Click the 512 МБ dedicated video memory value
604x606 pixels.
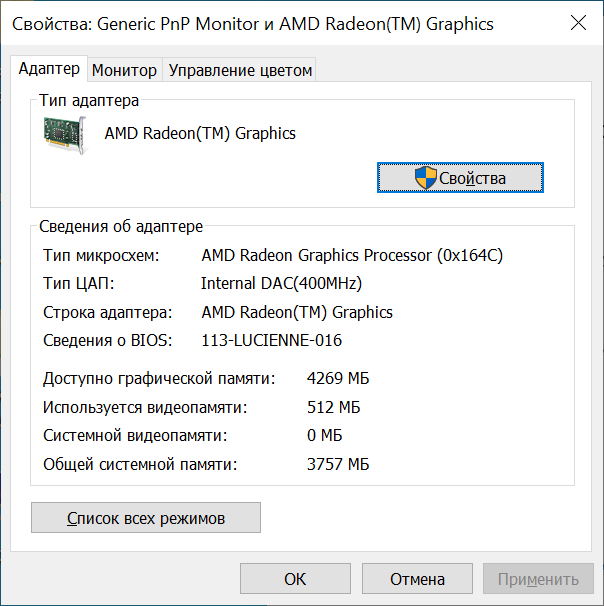[x=333, y=407]
